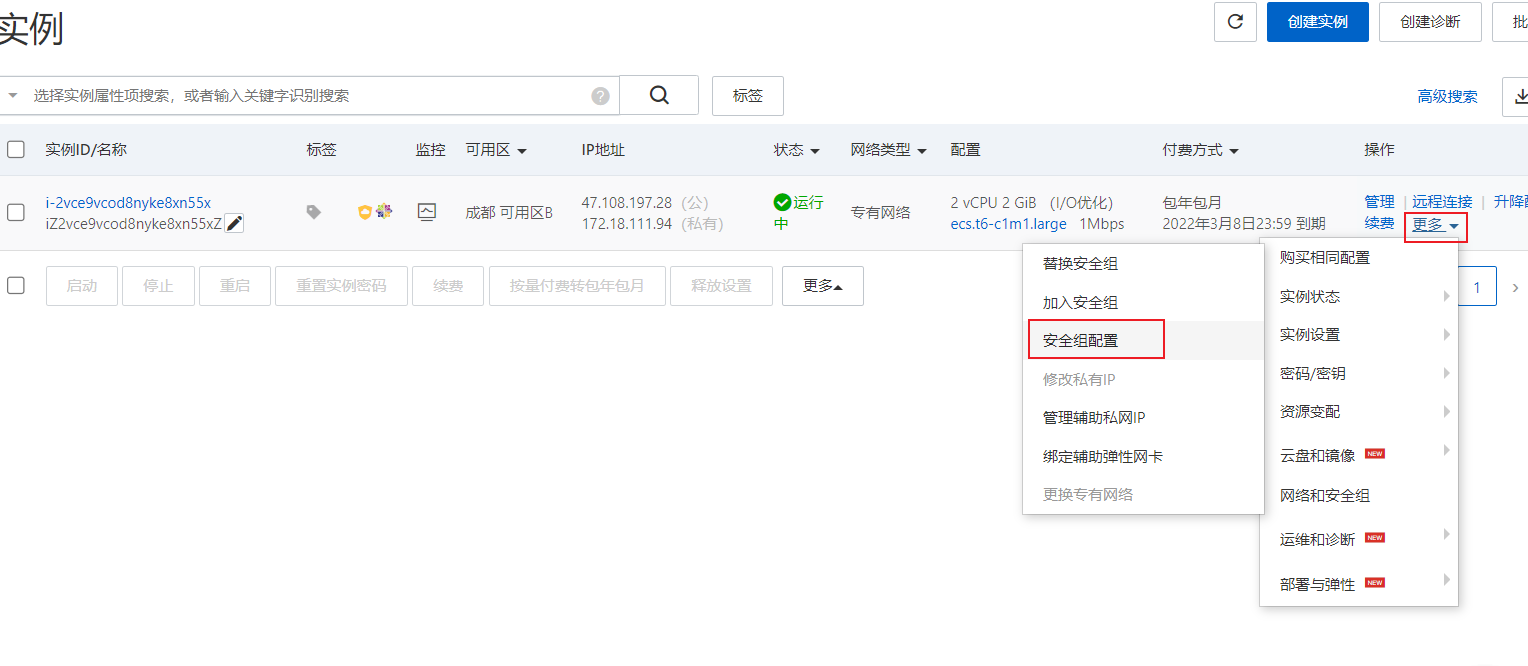Open the 付费方式 column filter
Image resolution: width=1528 pixels, height=666 pixels.
pos(1234,151)
